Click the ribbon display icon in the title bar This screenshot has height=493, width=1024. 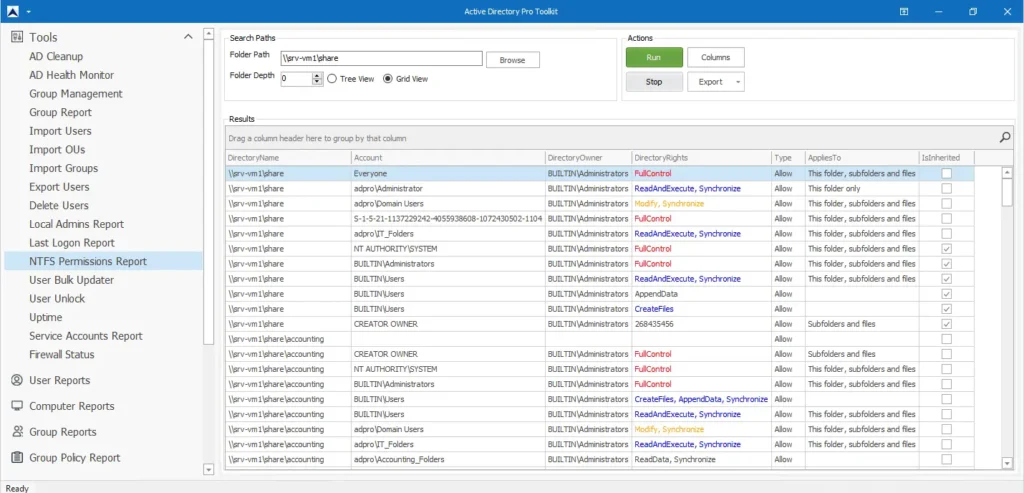coord(904,12)
